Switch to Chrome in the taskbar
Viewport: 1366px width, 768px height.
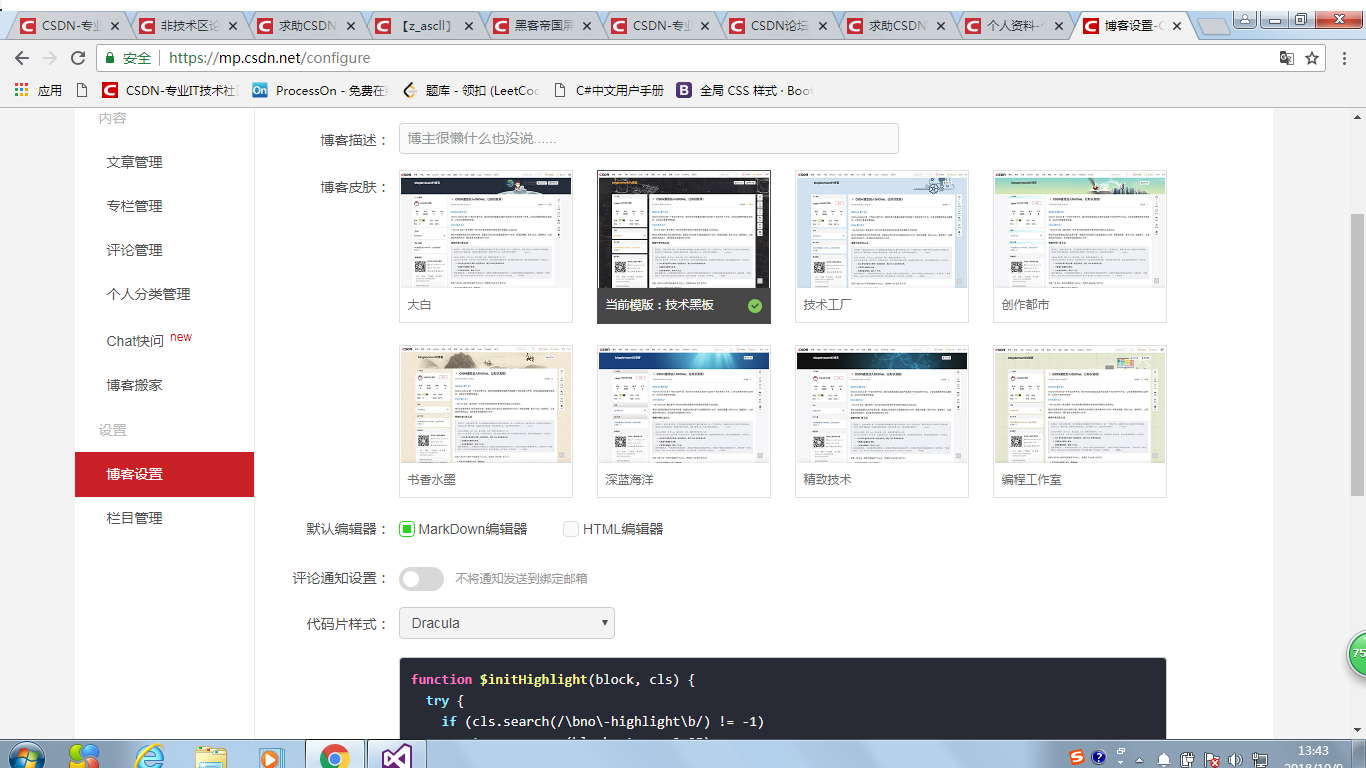tap(334, 757)
